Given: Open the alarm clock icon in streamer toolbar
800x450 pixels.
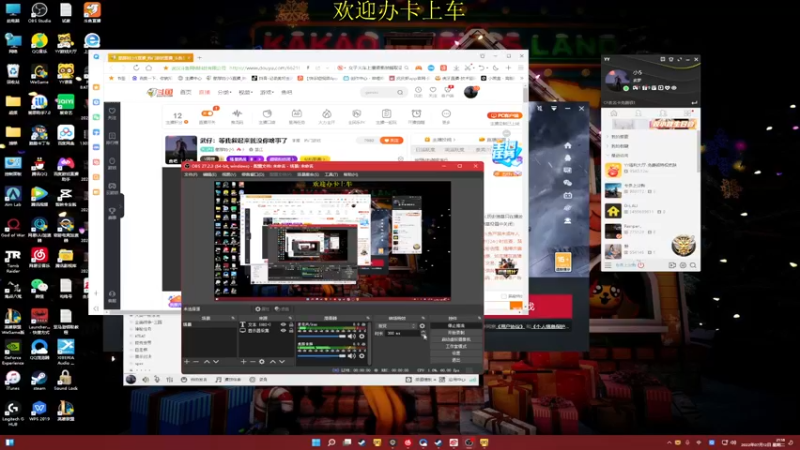Looking at the screenshot, I should (416, 113).
